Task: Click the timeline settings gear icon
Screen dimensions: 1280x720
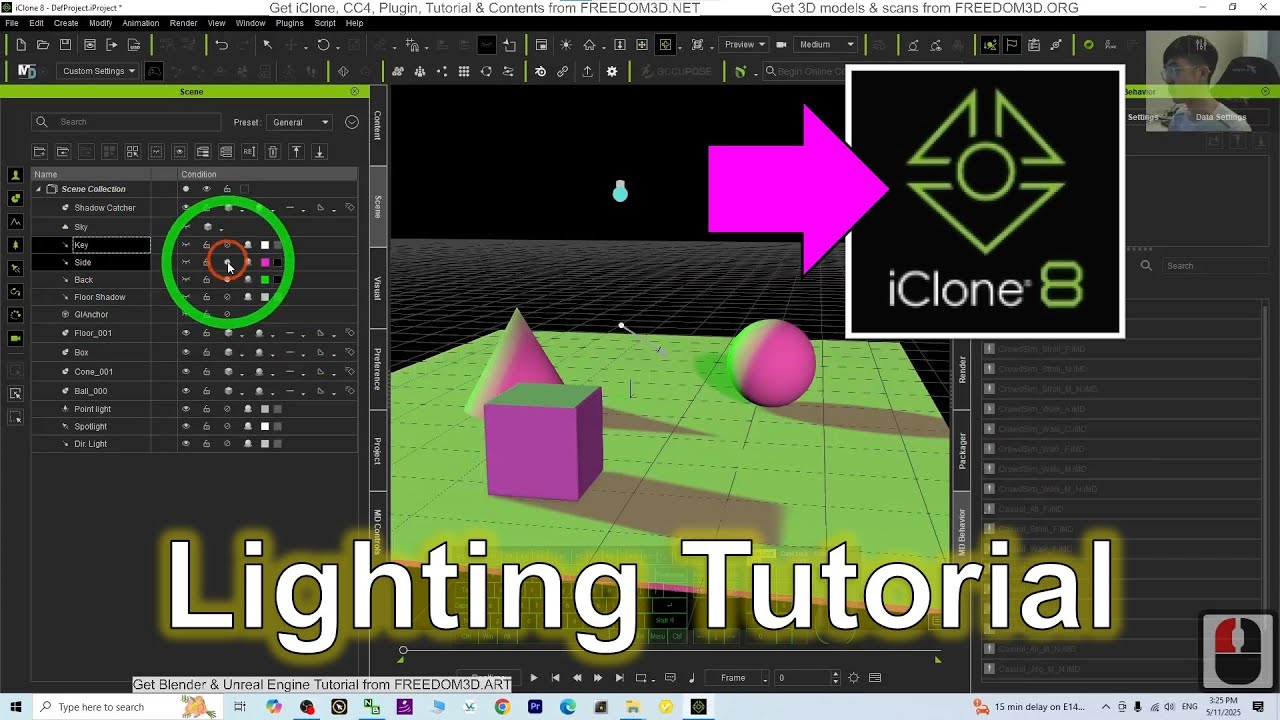Action: 853,678
